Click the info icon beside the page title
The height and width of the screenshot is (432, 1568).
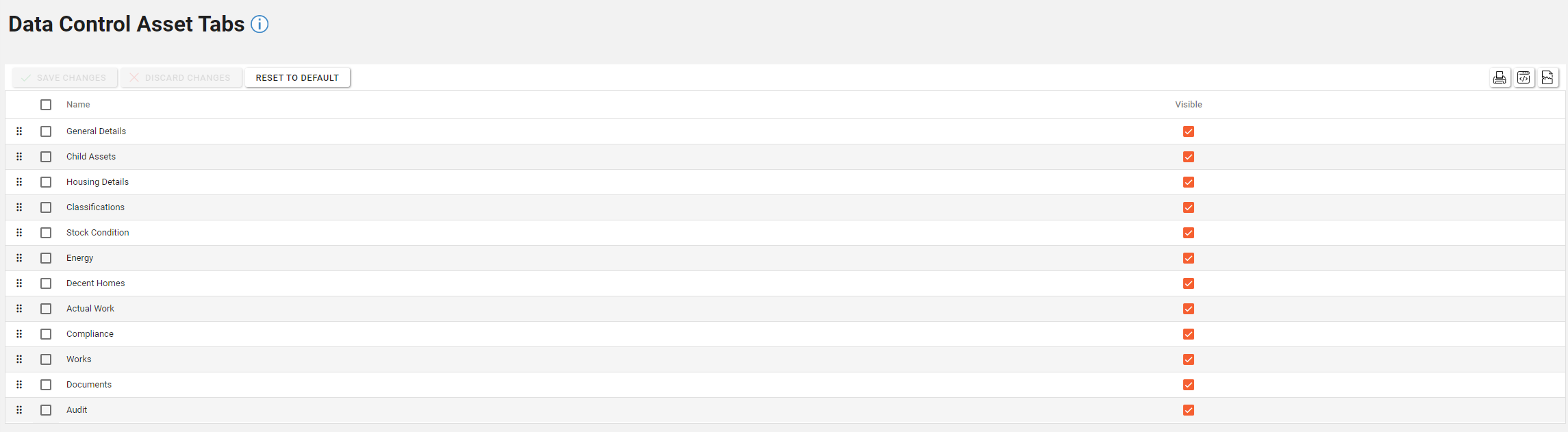pos(260,25)
